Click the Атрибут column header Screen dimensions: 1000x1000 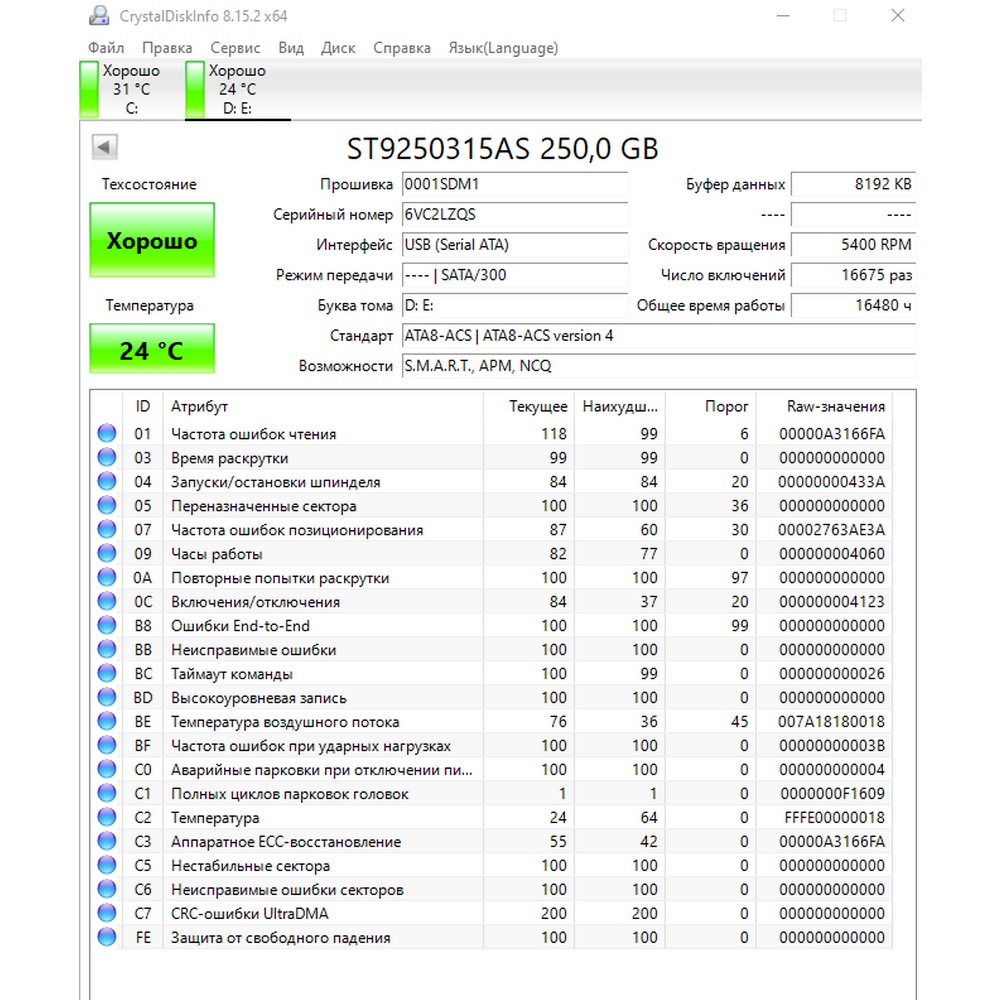click(323, 406)
